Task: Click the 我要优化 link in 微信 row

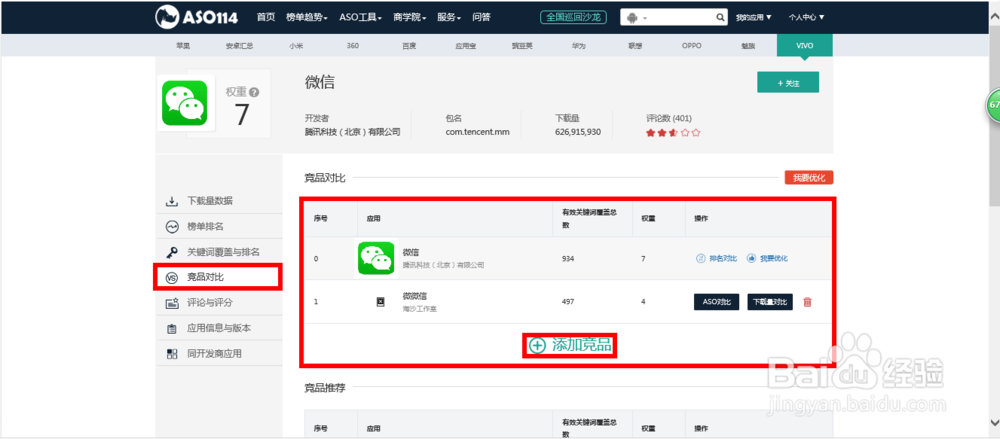Action: click(x=767, y=258)
